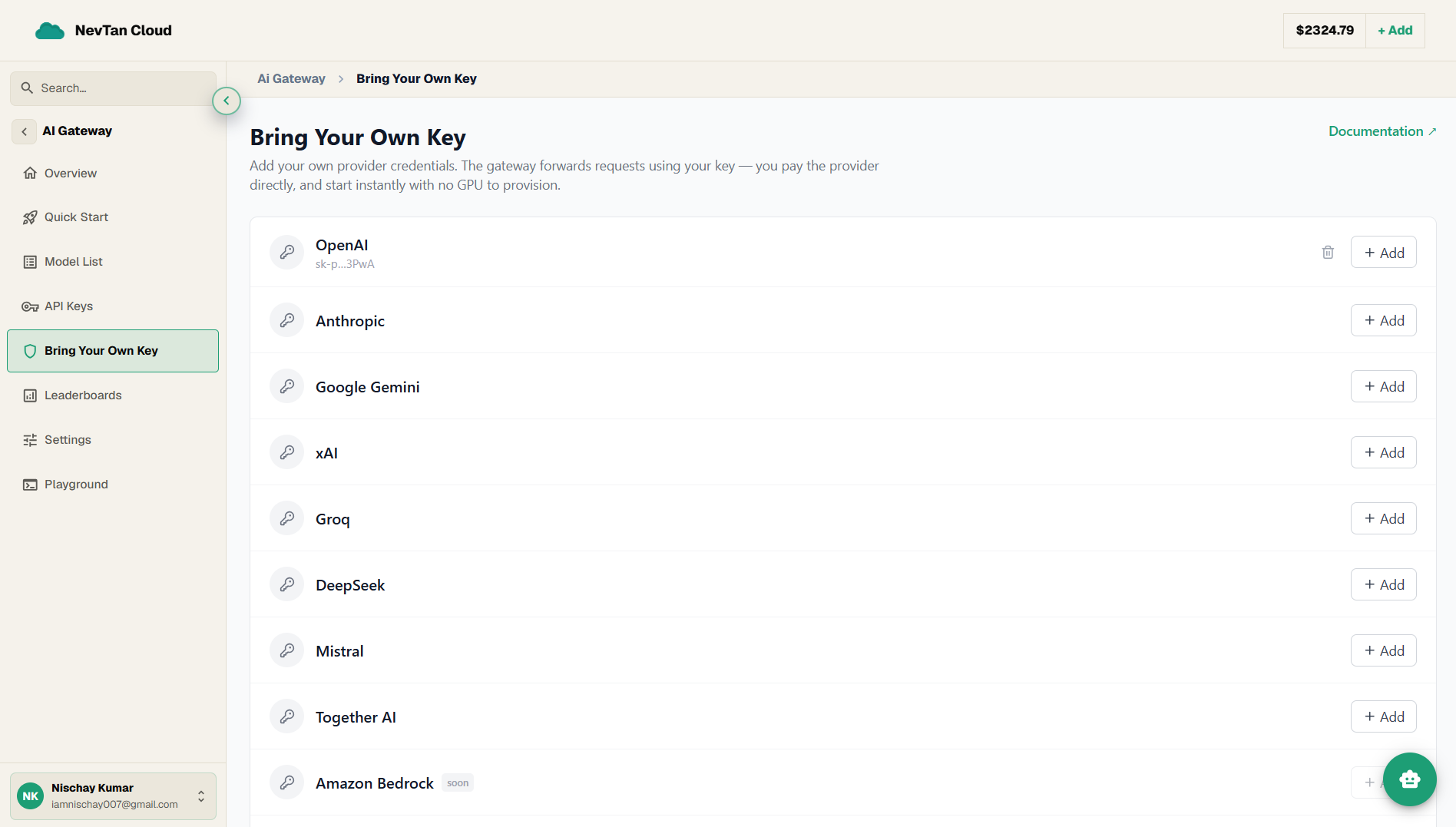Open the Playground page
1456x827 pixels.
(x=113, y=485)
